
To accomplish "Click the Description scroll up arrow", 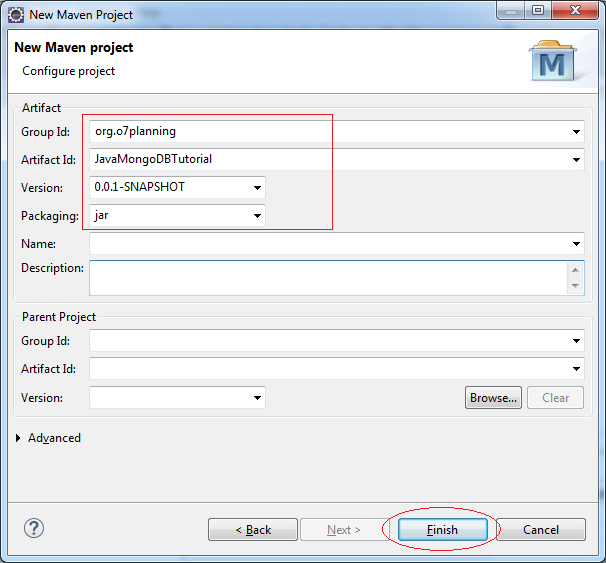I will point(575,270).
